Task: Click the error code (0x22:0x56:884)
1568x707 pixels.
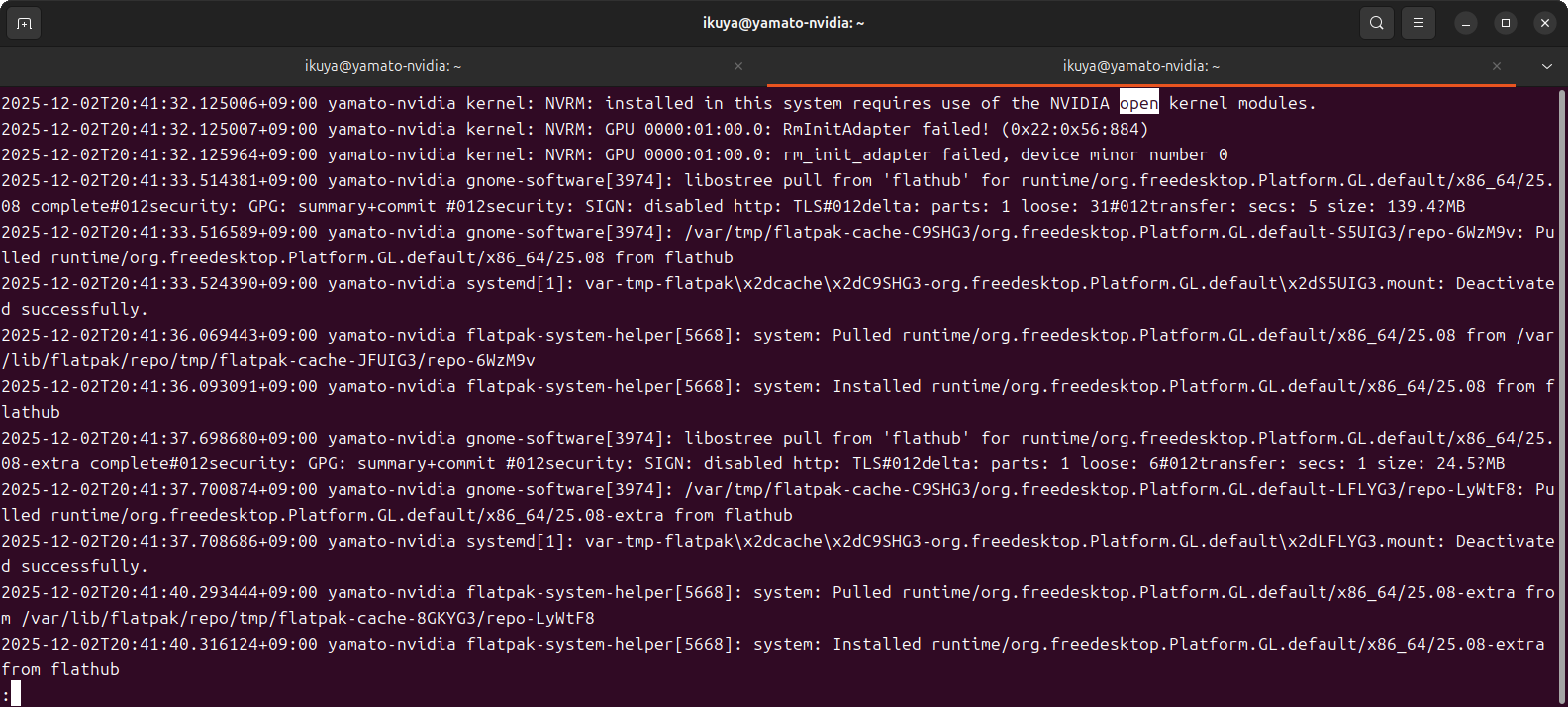Action: pyautogui.click(x=1074, y=129)
